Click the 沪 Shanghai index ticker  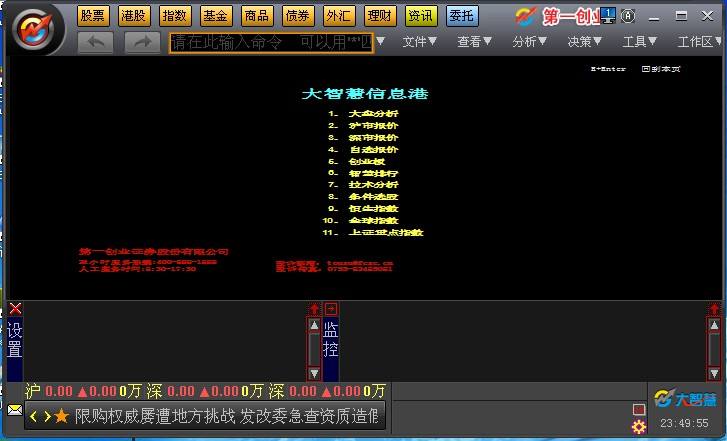pos(83,391)
